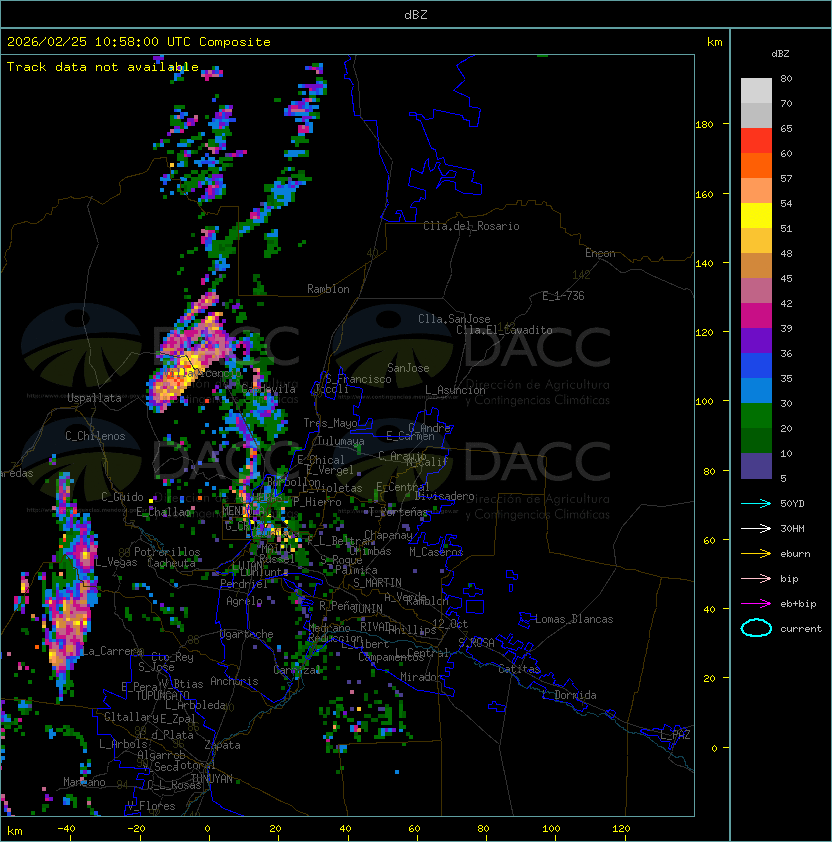This screenshot has width=832, height=842.
Task: Click the Encon map label
Action: [x=600, y=253]
